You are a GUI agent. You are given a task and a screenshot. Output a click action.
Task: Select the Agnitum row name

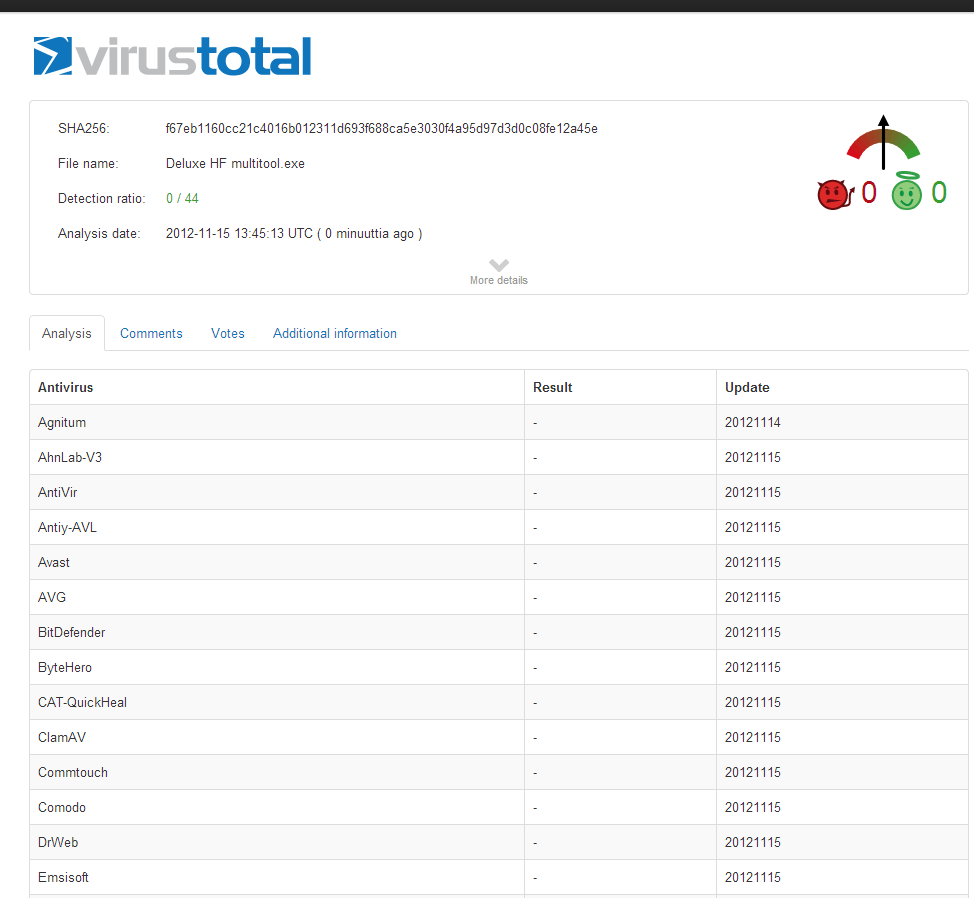tap(61, 422)
